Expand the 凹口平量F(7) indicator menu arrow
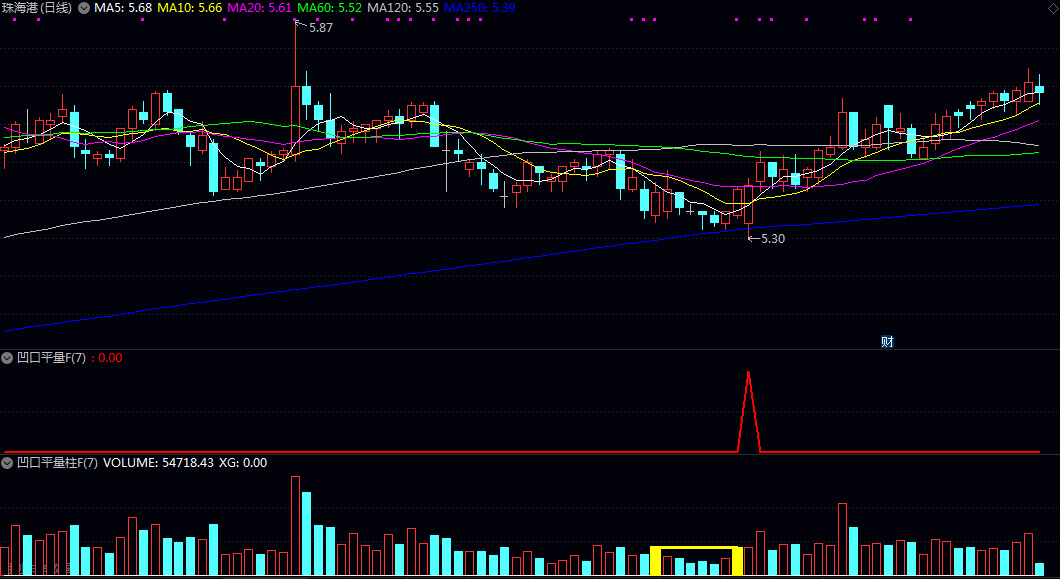The width and height of the screenshot is (1060, 579). 7,358
